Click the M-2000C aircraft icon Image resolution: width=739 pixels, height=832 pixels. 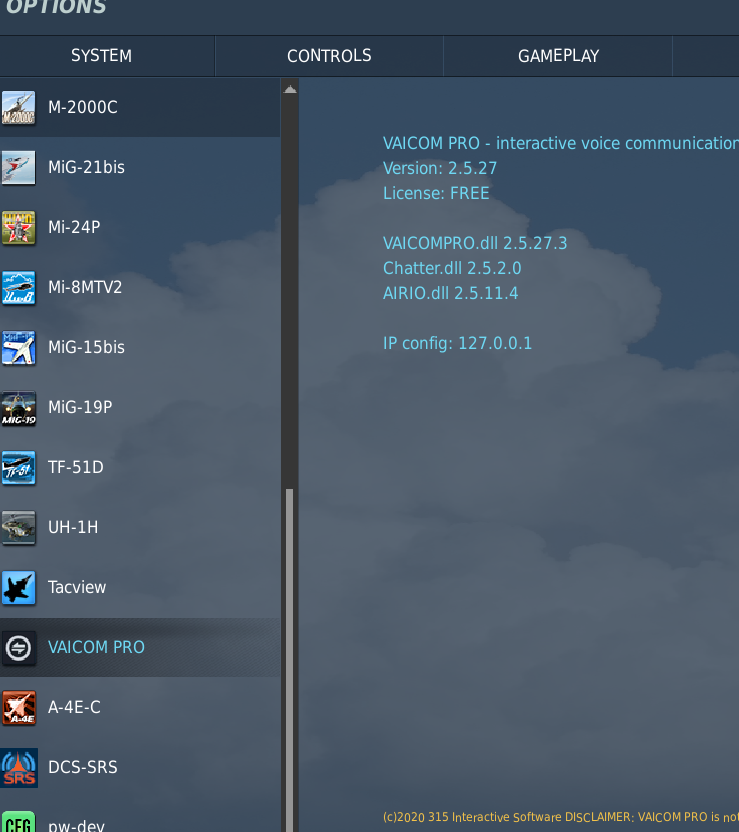coord(19,108)
